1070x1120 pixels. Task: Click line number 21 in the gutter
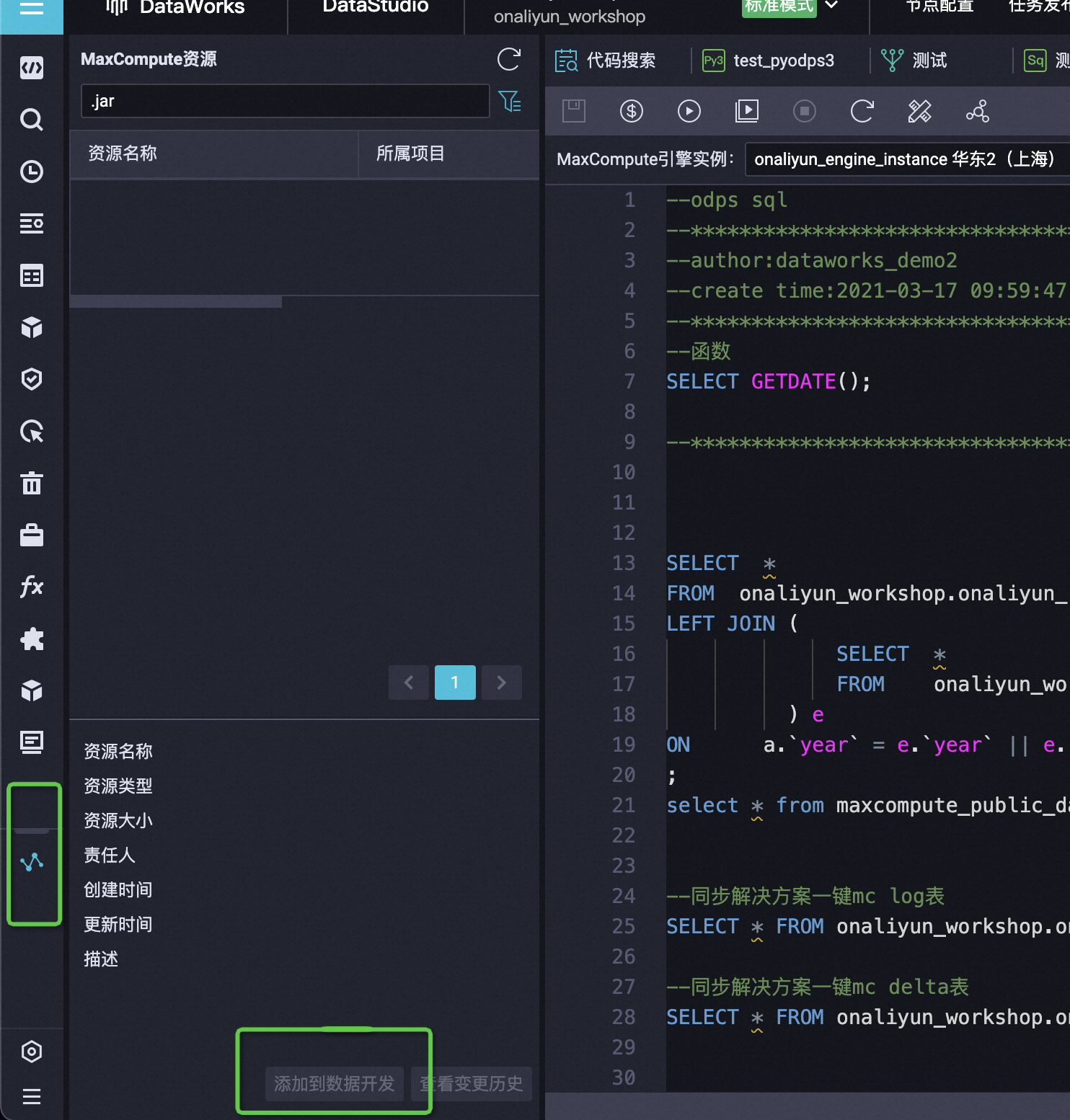pyautogui.click(x=624, y=805)
